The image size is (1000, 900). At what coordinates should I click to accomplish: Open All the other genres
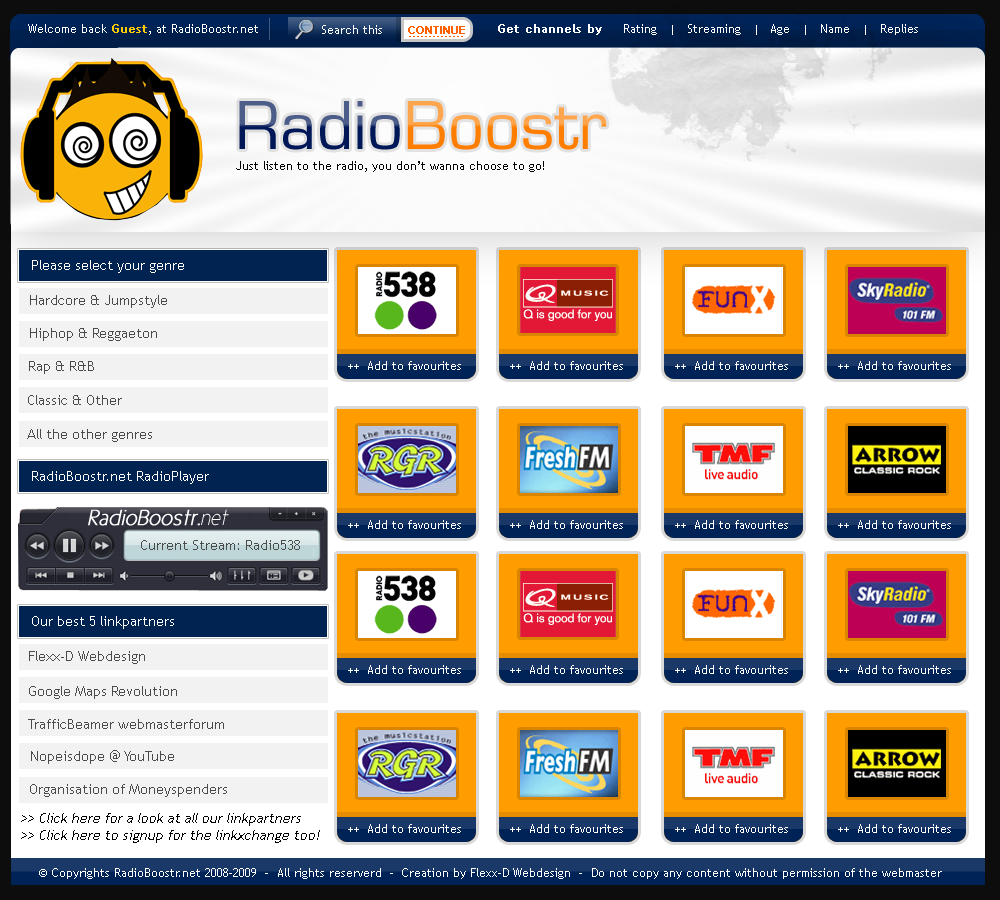[x=173, y=434]
